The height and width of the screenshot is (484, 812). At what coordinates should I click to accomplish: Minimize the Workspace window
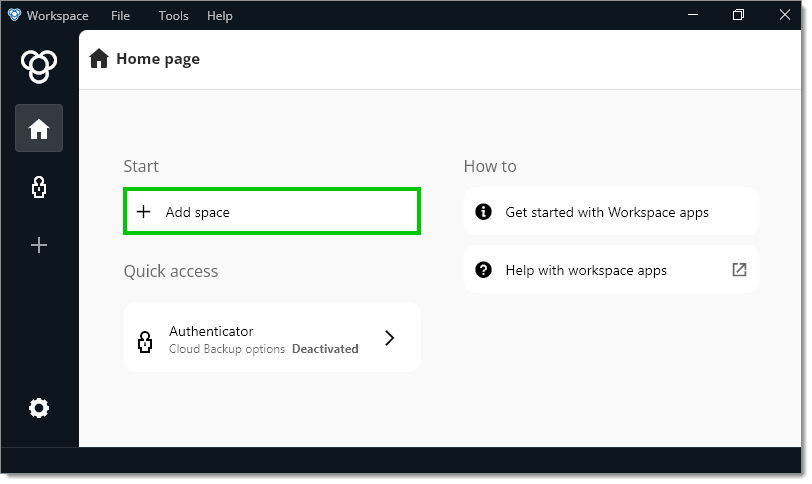coord(693,15)
